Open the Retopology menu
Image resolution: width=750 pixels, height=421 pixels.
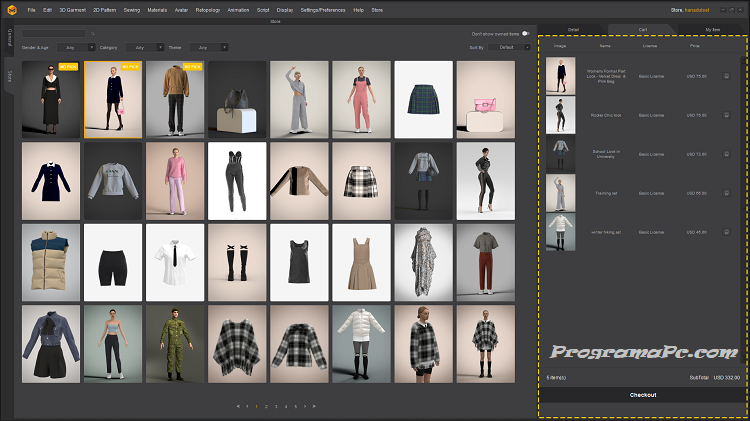point(210,10)
